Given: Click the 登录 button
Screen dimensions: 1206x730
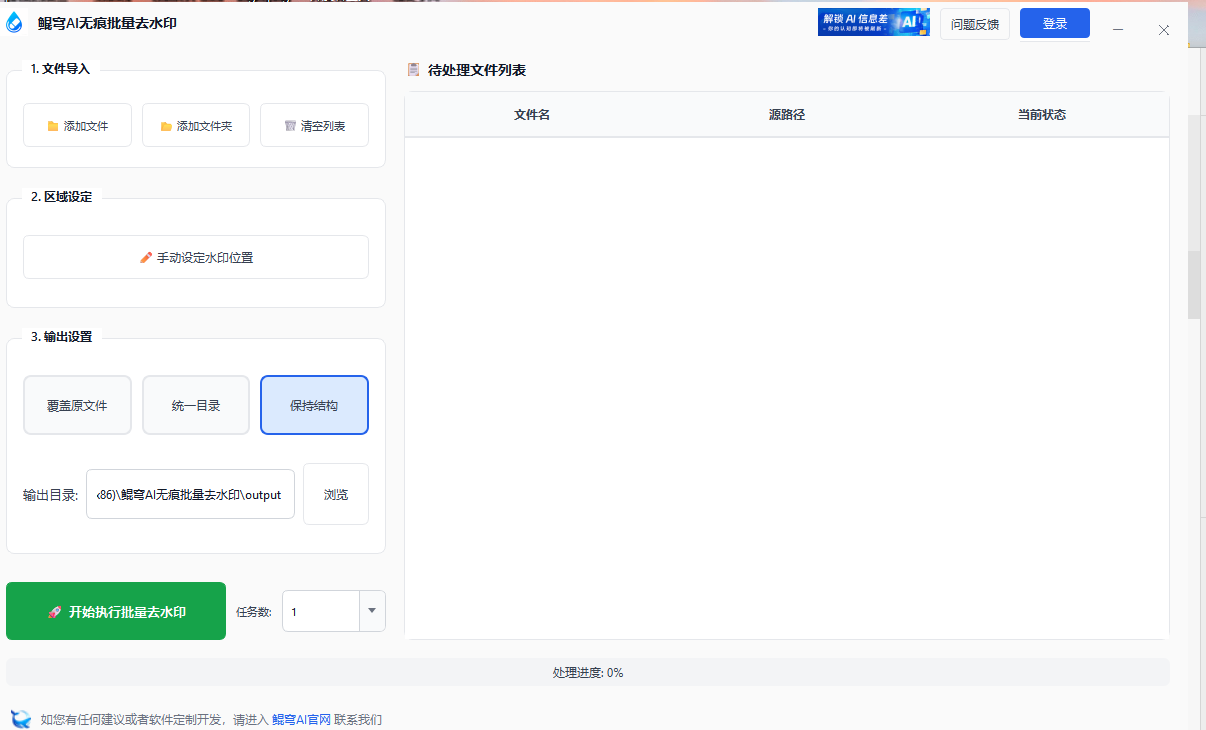Looking at the screenshot, I should pos(1055,22).
